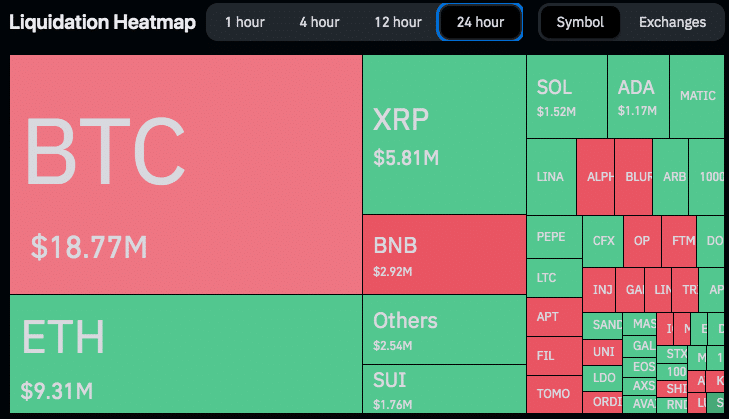Click the red FIL tile
Image resolution: width=729 pixels, height=419 pixels.
coord(553,355)
